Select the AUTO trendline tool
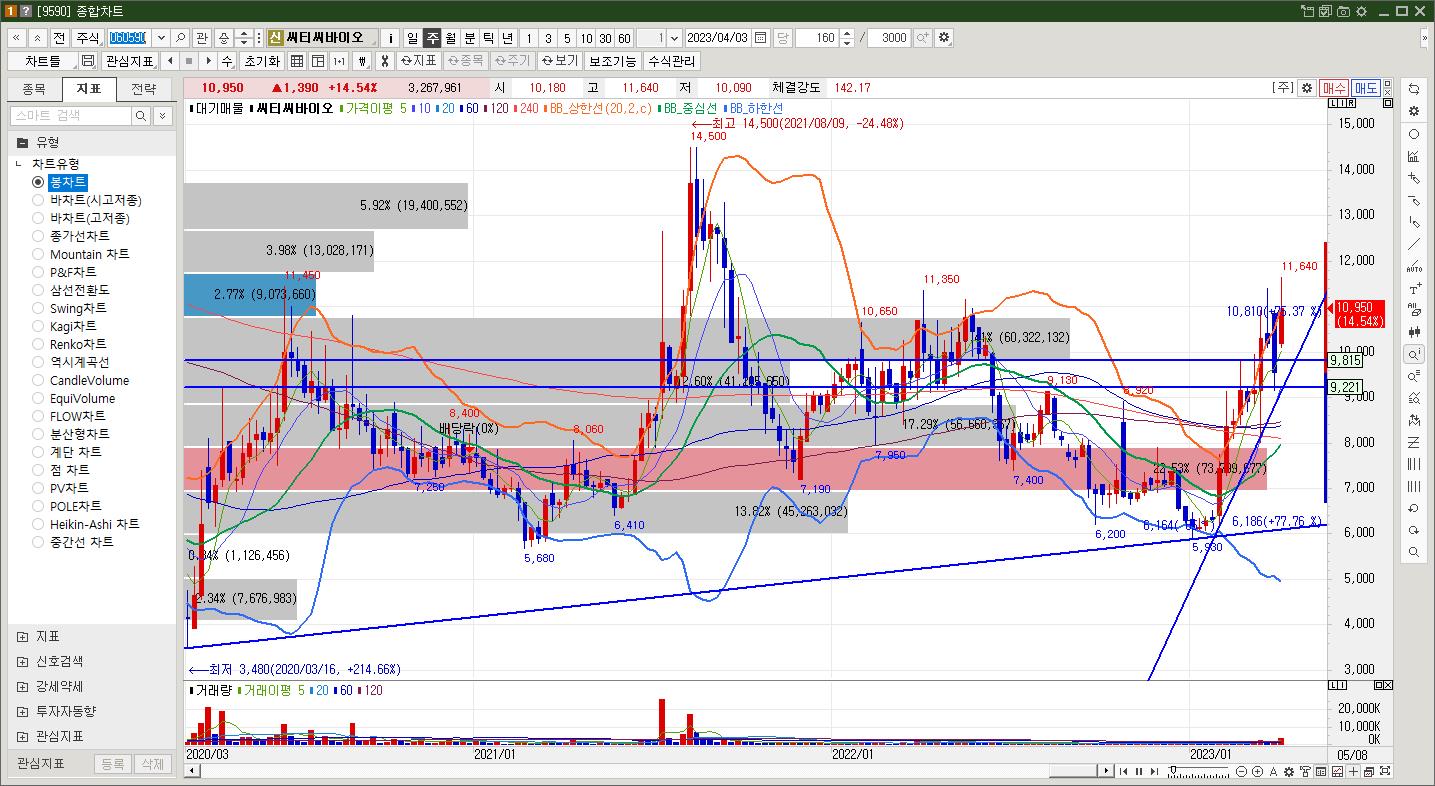 (1413, 267)
